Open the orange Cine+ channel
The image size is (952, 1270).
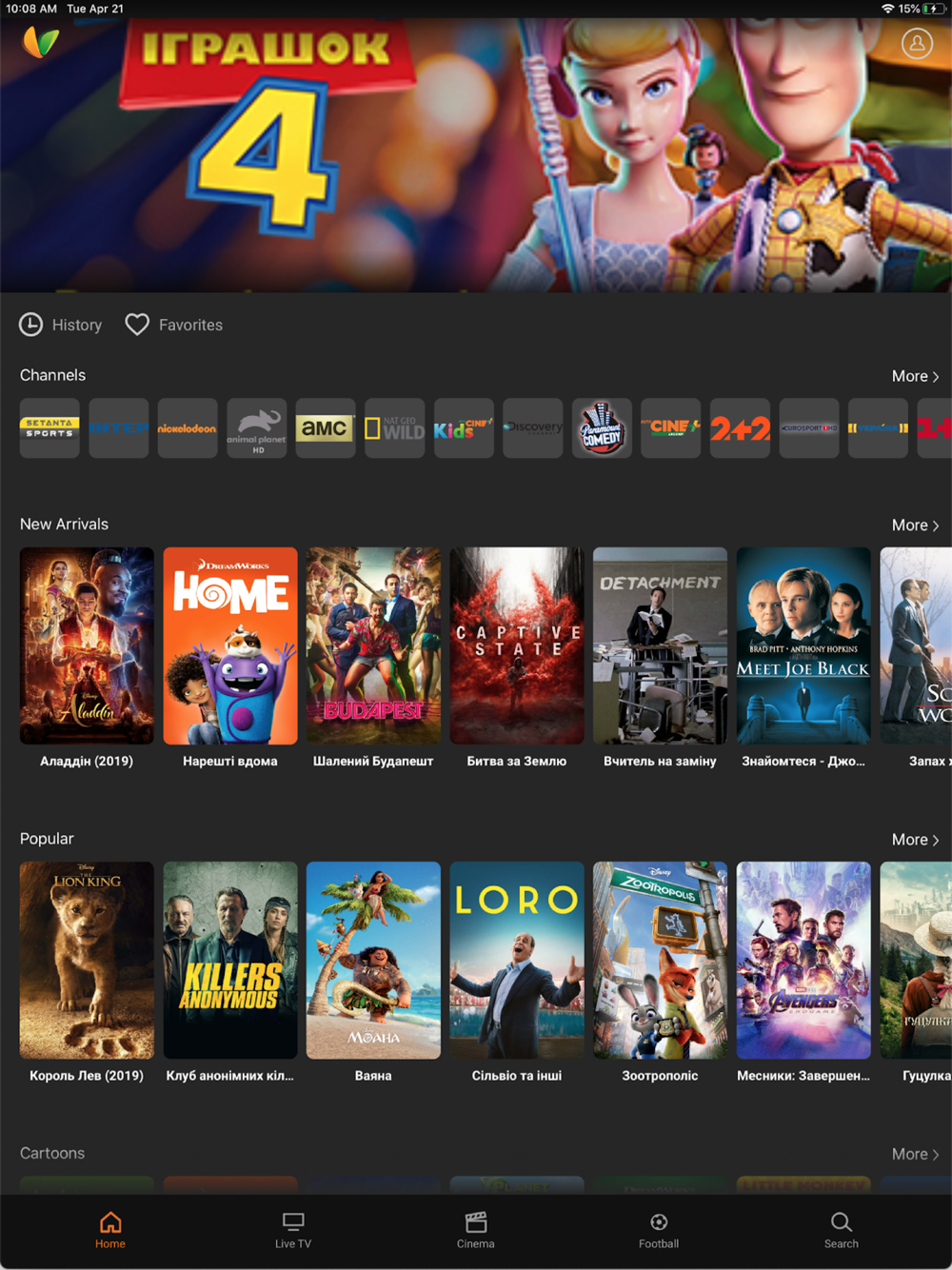[x=671, y=428]
